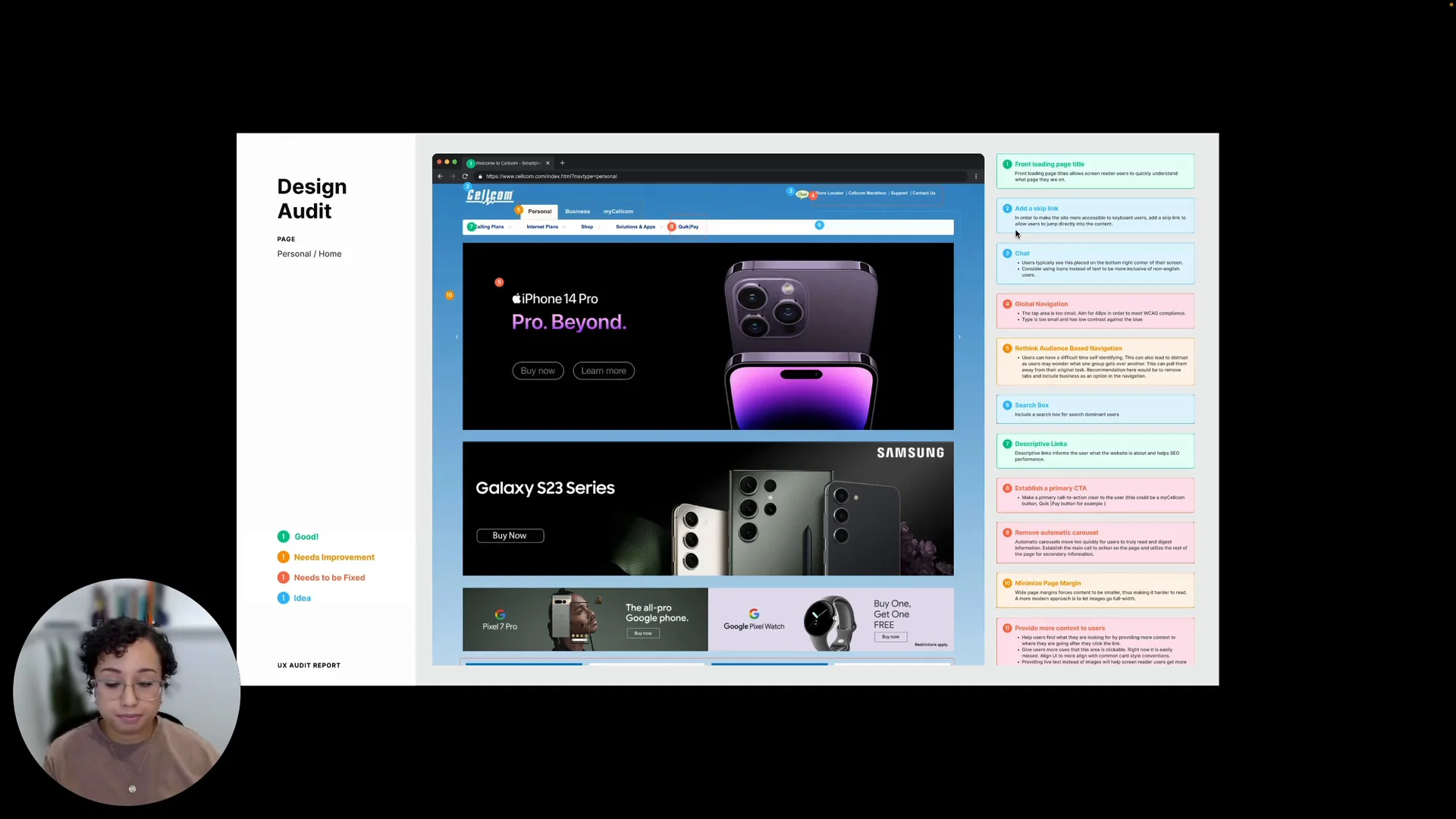Image resolution: width=1456 pixels, height=819 pixels.
Task: Click Buy now on iPhone 14 Pro banner
Action: click(538, 371)
